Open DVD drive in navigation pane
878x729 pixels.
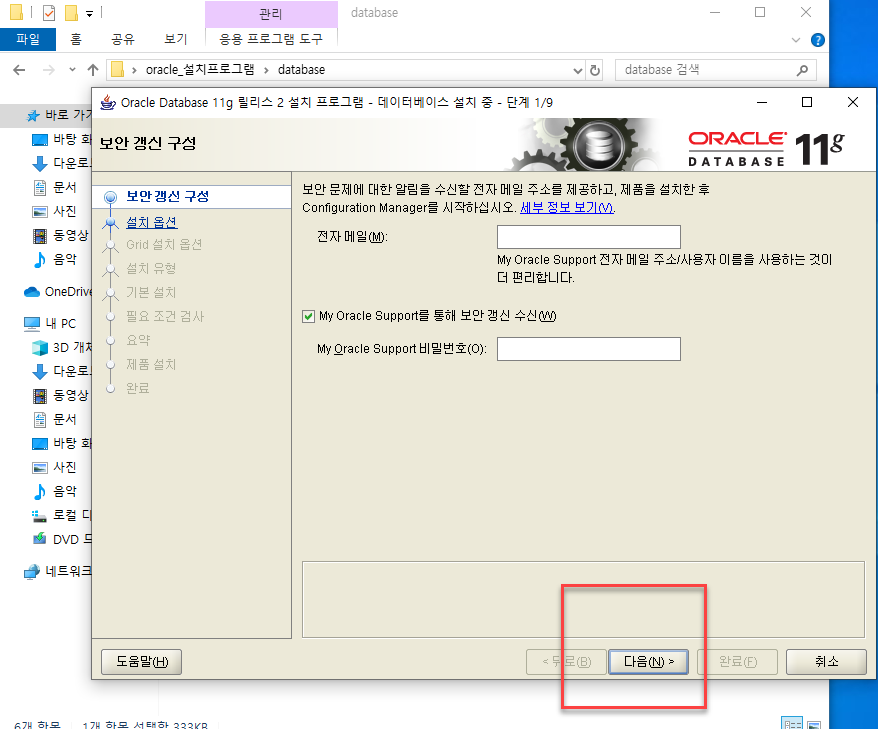[x=61, y=539]
